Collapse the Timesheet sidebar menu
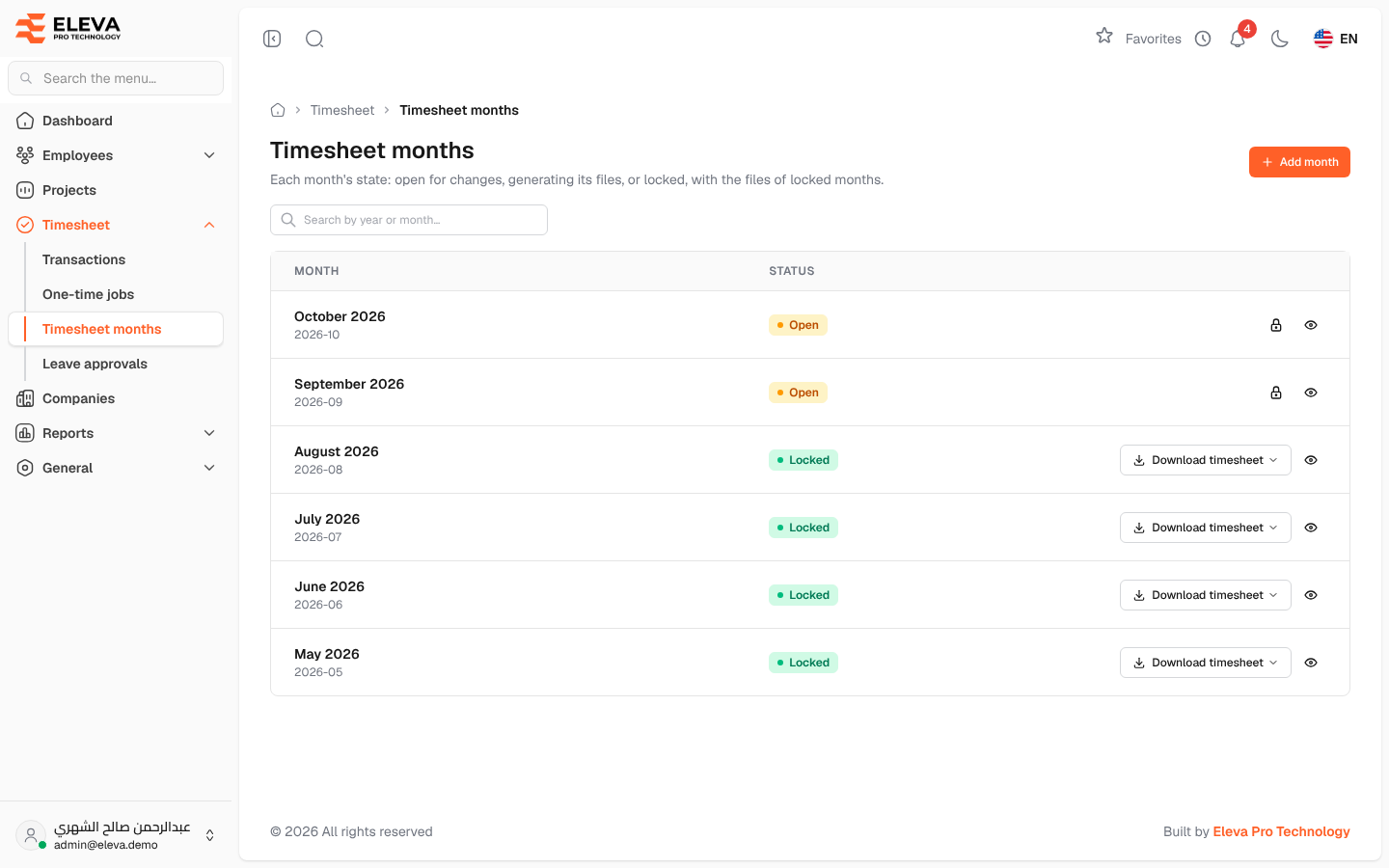The width and height of the screenshot is (1389, 868). pyautogui.click(x=116, y=225)
